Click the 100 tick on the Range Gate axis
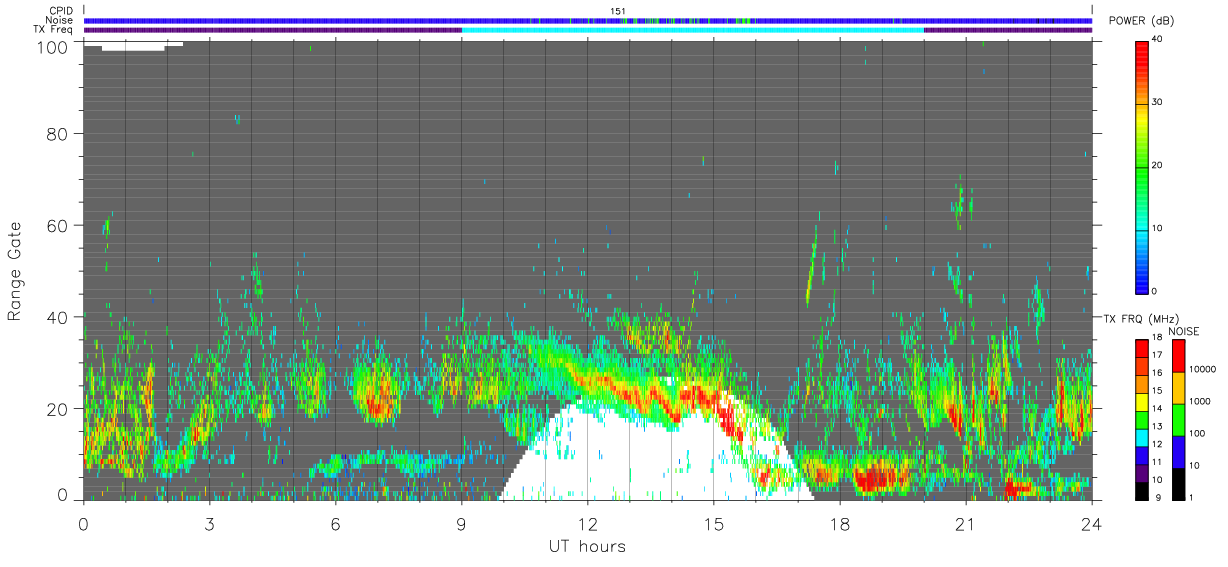1228x567 pixels. [x=50, y=47]
